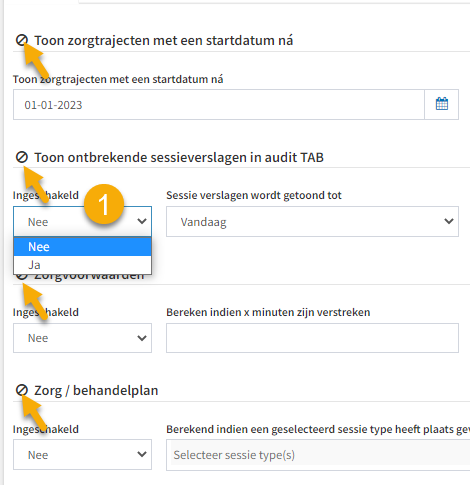470x485 pixels.
Task: Click the 'Zorg / behandelplan' section heading
Action: tap(96, 390)
